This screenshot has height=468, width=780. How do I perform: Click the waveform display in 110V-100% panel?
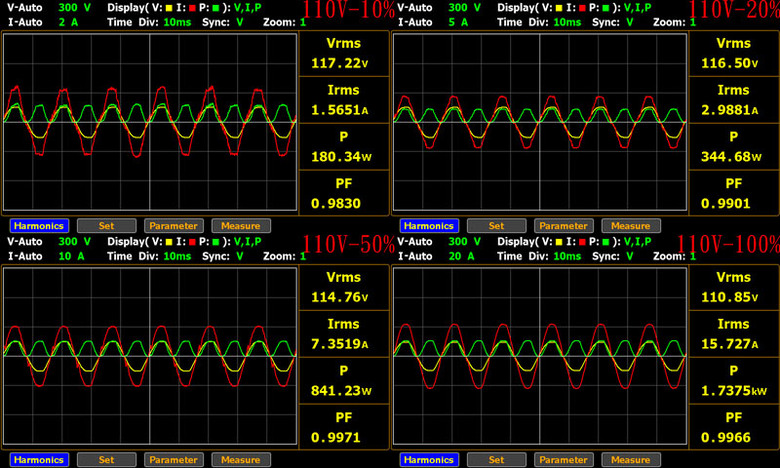[540, 356]
